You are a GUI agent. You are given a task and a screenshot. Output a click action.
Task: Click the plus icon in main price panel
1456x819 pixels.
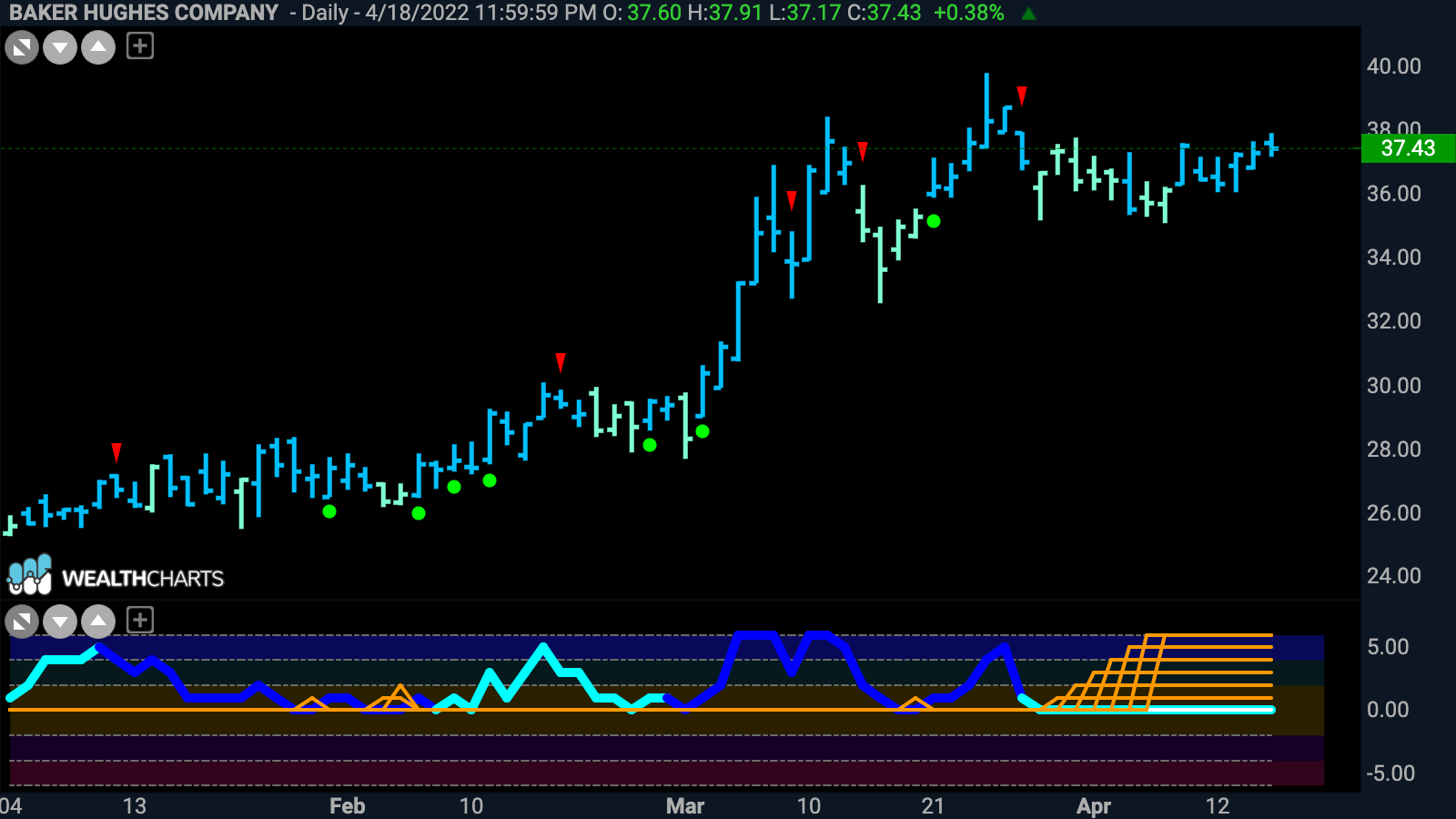tap(140, 46)
